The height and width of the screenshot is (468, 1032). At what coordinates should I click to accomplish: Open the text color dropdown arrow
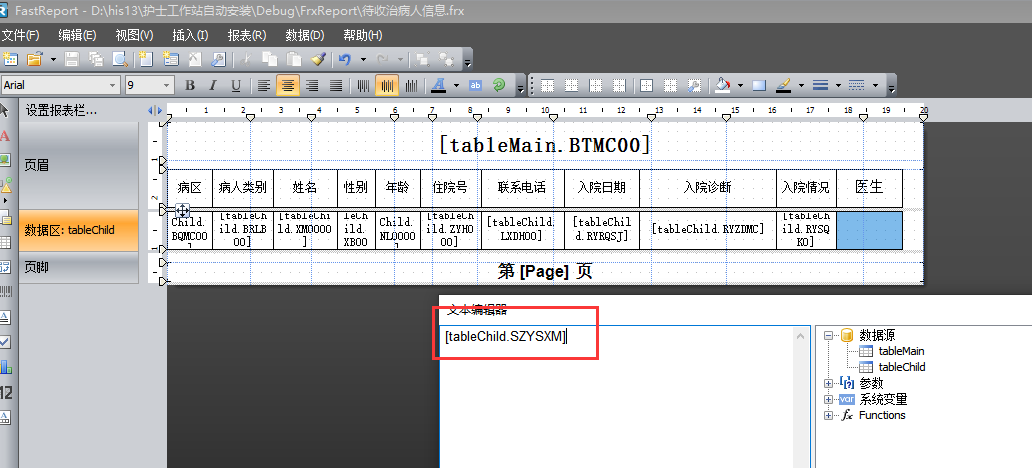click(x=456, y=85)
